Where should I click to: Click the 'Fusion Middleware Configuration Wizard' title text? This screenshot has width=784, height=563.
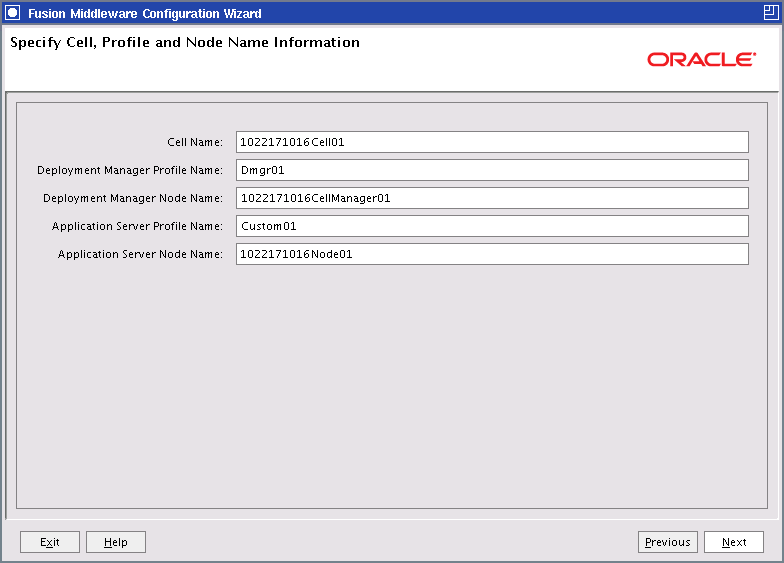point(144,14)
